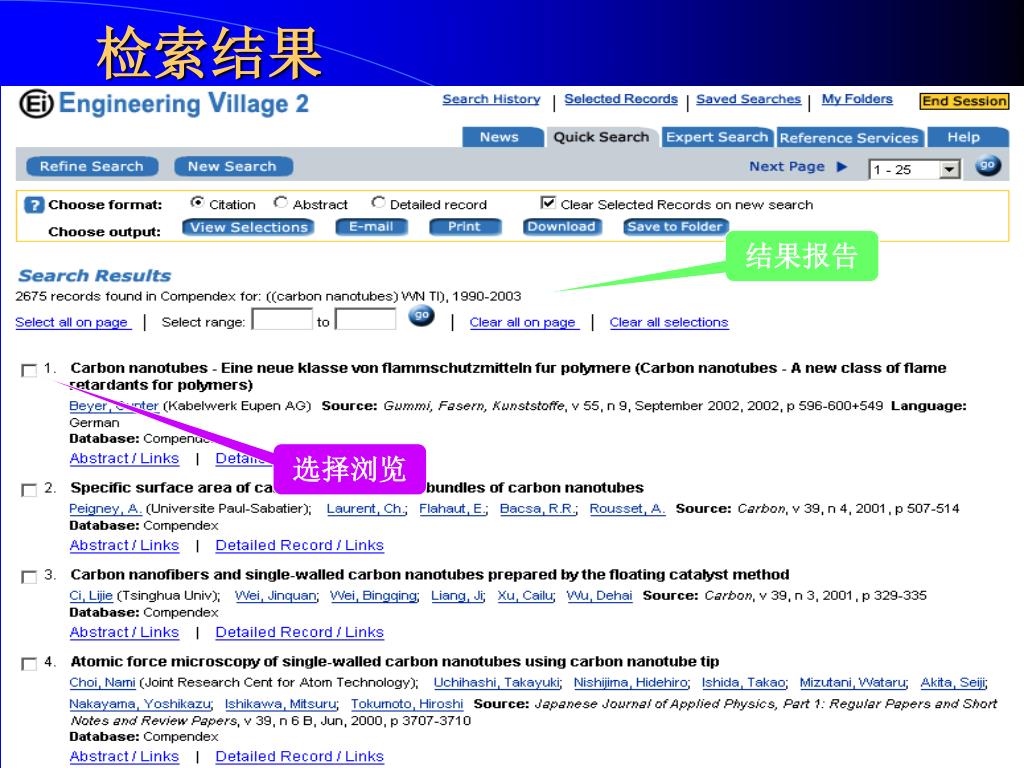Click author link Bacsa, R.R.
The height and width of the screenshot is (768, 1024).
click(x=539, y=509)
